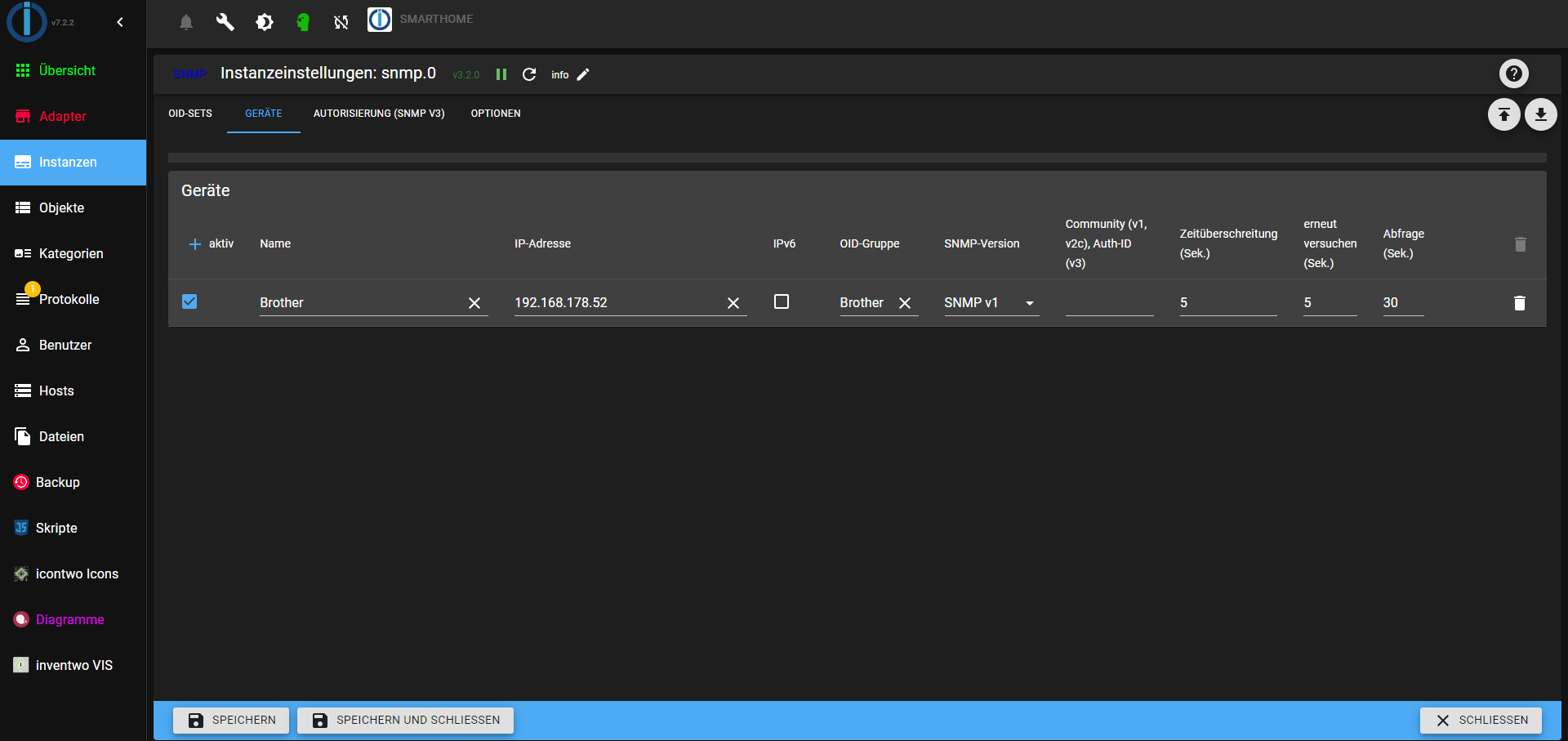The image size is (1568, 741).
Task: Click the download configuration arrow icon
Action: pos(1540,114)
